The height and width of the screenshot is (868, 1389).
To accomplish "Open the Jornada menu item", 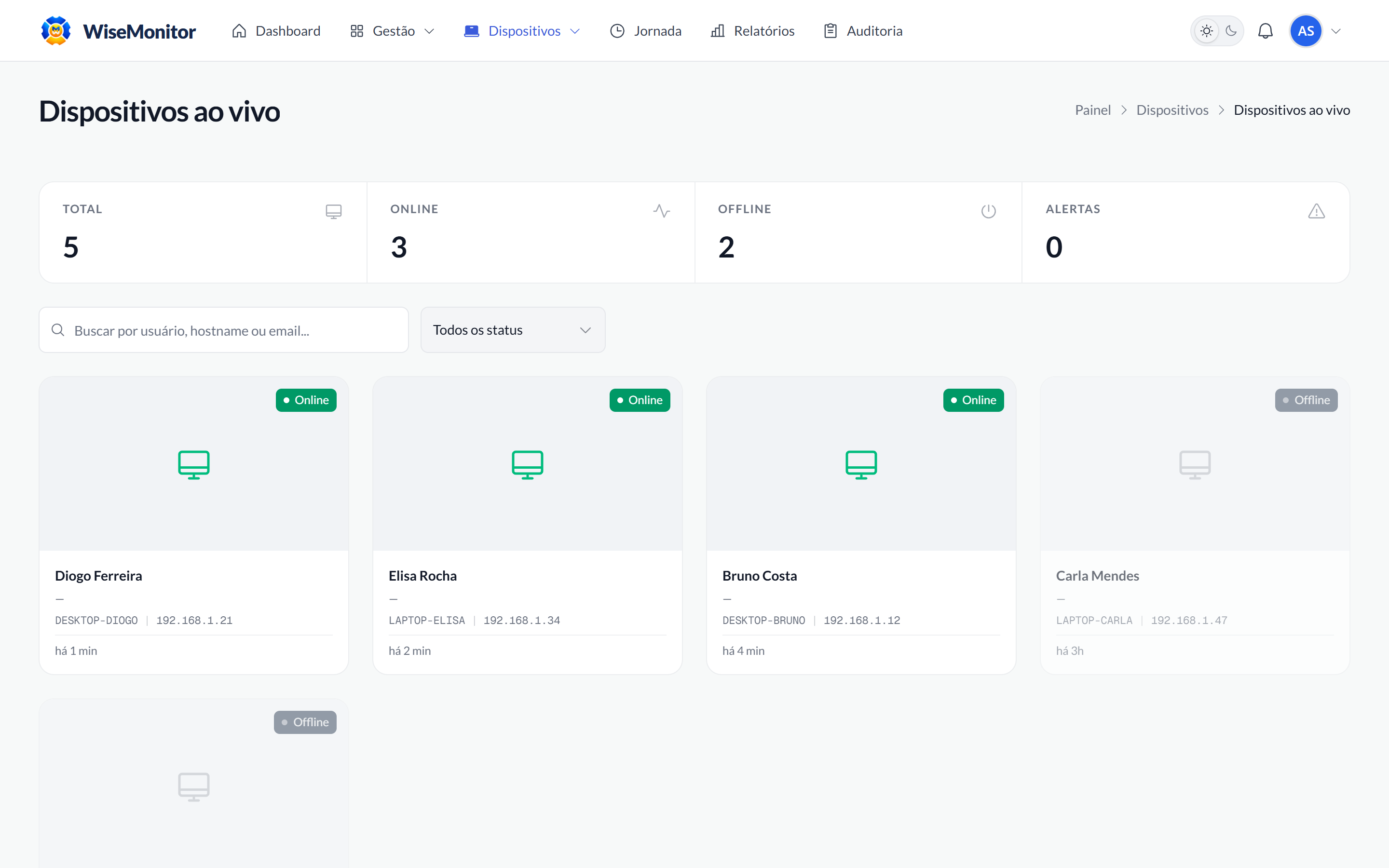I will click(646, 31).
